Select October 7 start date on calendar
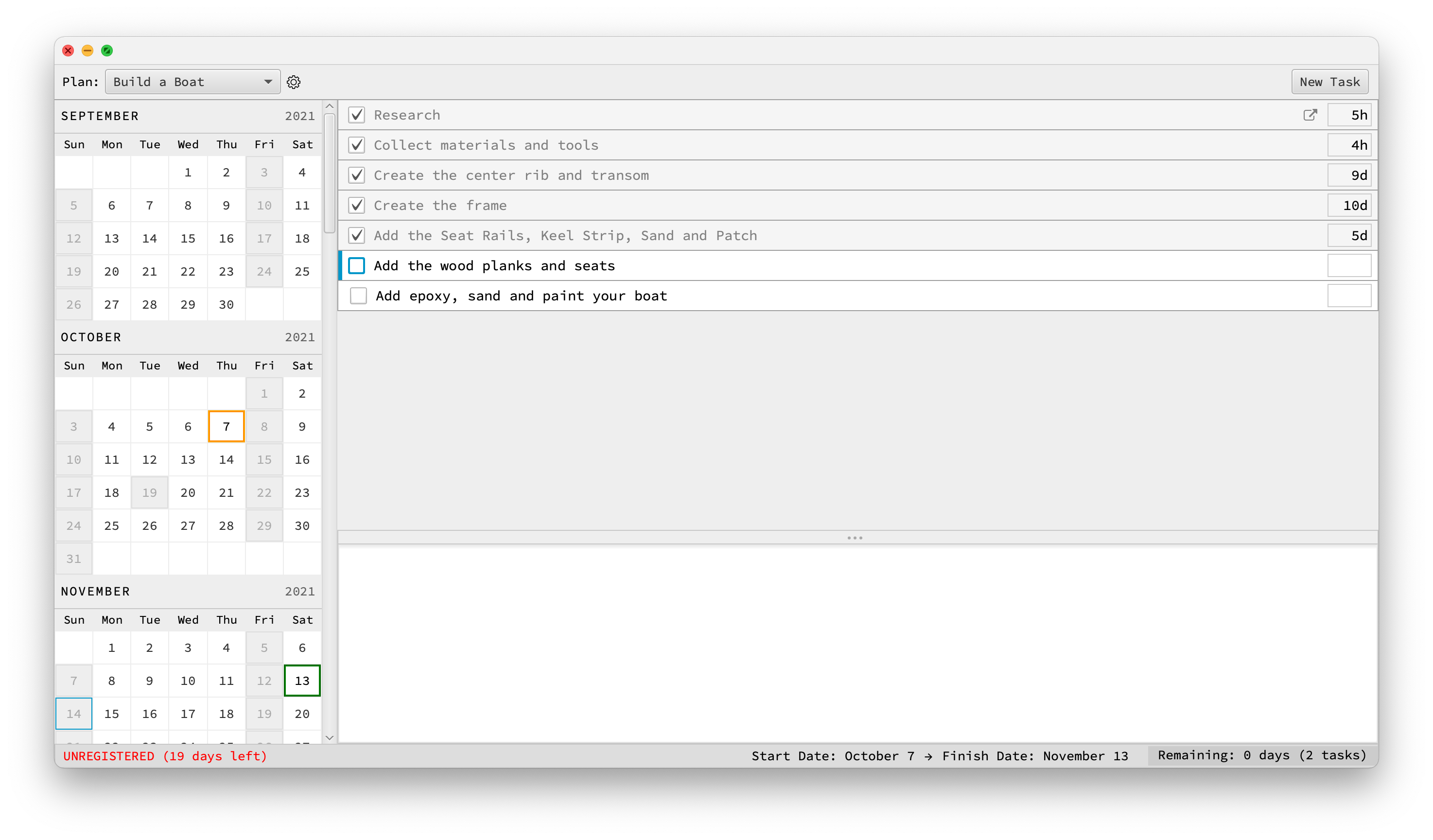This screenshot has width=1433, height=840. tap(225, 426)
